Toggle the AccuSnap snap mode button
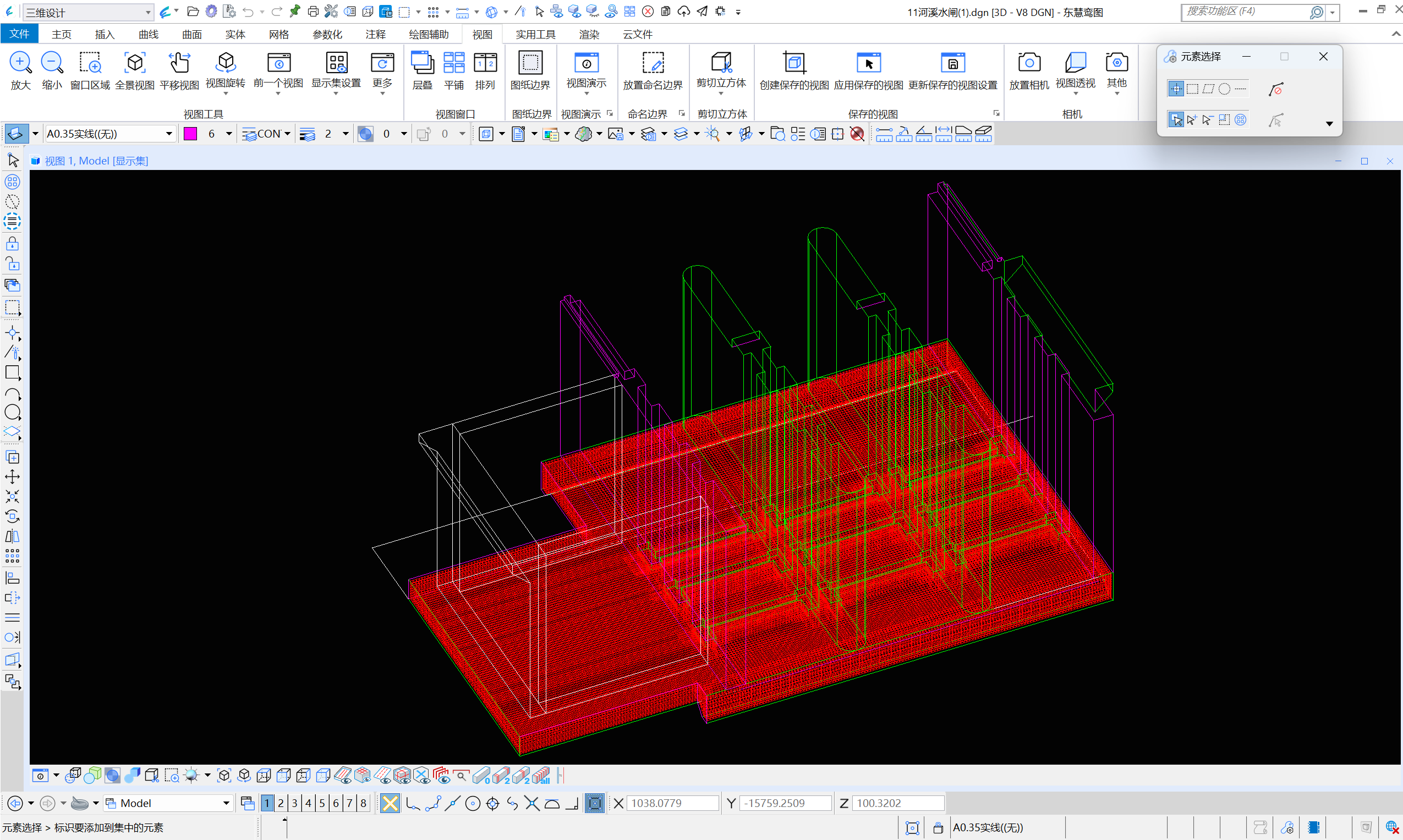This screenshot has width=1403, height=840. click(x=390, y=803)
